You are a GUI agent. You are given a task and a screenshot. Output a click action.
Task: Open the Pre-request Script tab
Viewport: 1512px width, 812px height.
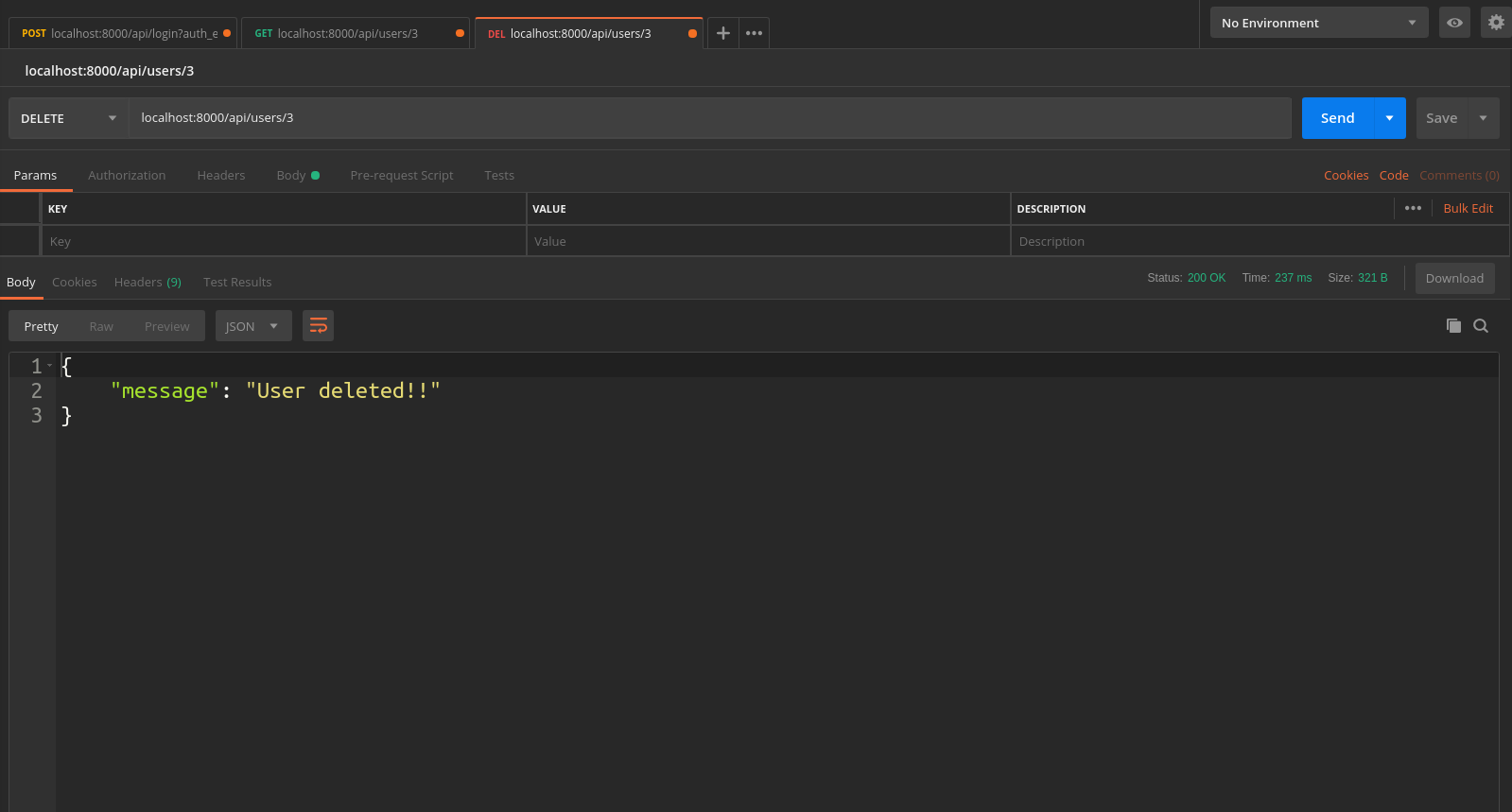click(402, 175)
